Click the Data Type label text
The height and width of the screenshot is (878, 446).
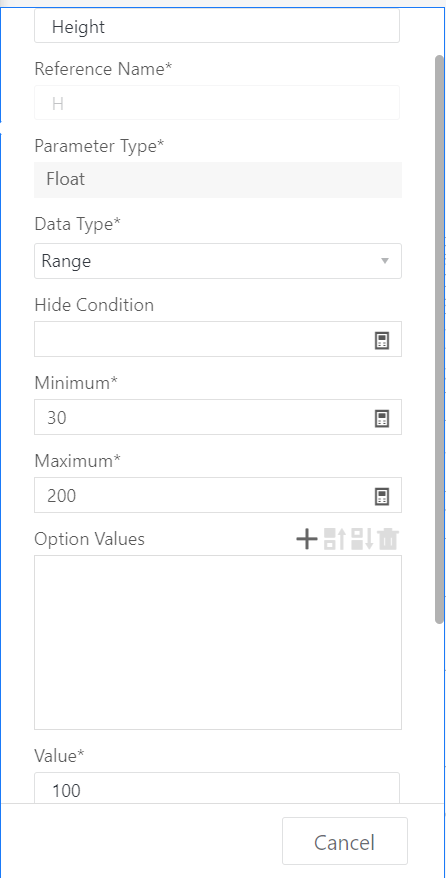(x=77, y=224)
